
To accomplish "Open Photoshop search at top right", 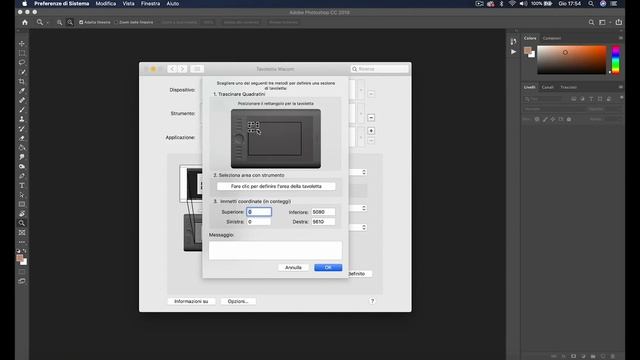I will point(591,22).
